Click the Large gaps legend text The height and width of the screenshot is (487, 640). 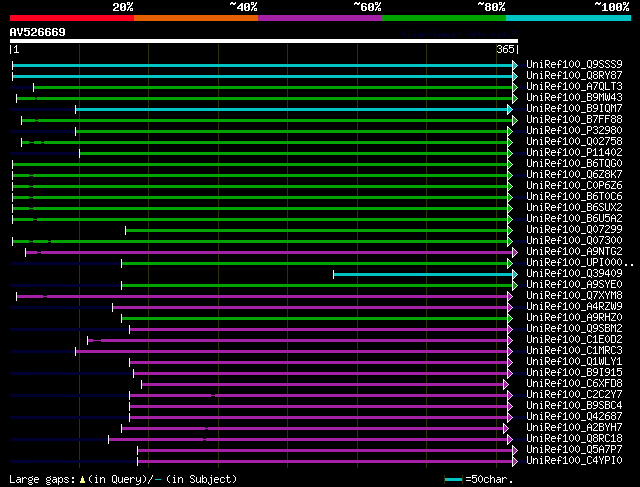pyautogui.click(x=123, y=479)
